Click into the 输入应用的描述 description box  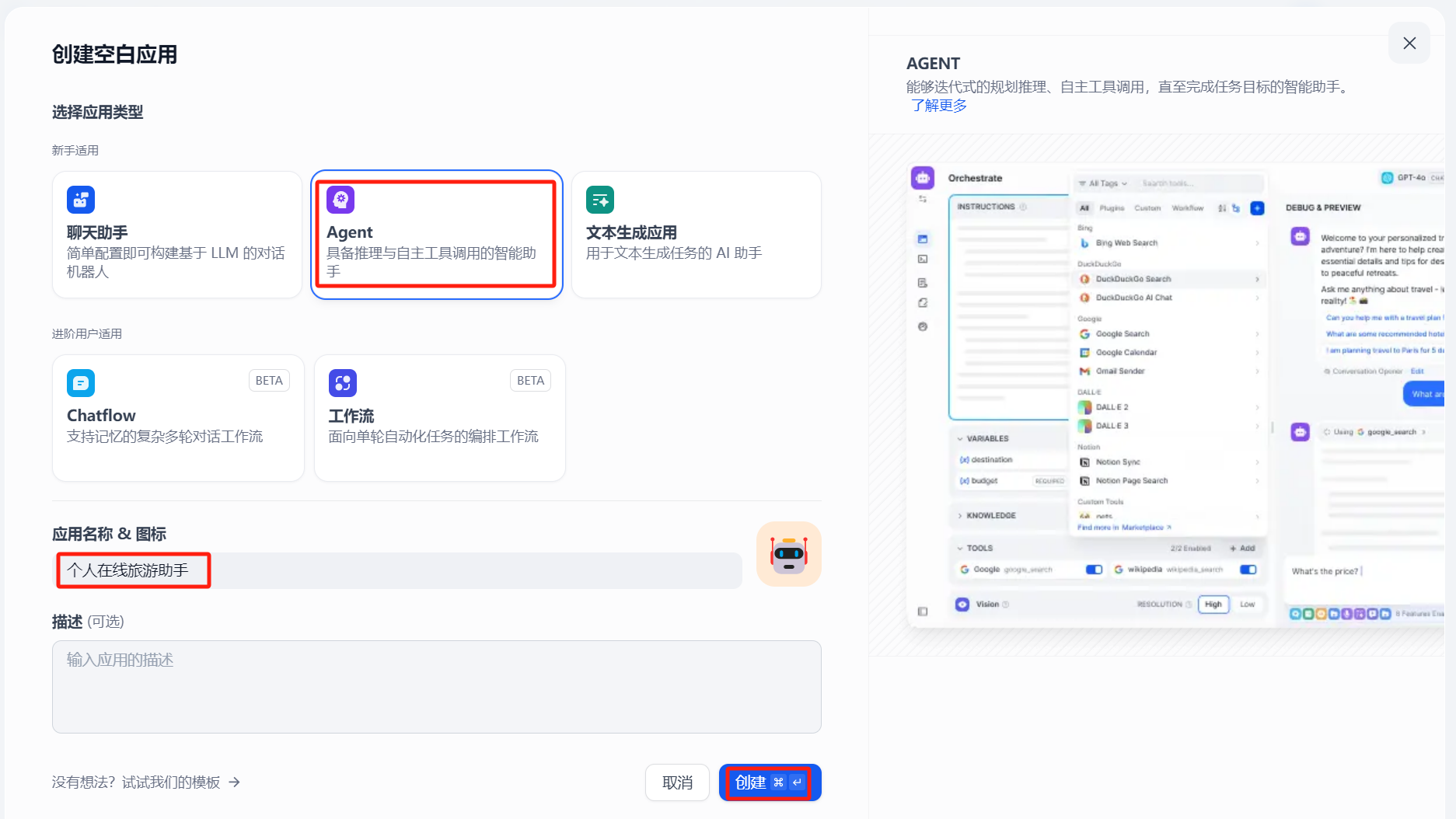[437, 687]
